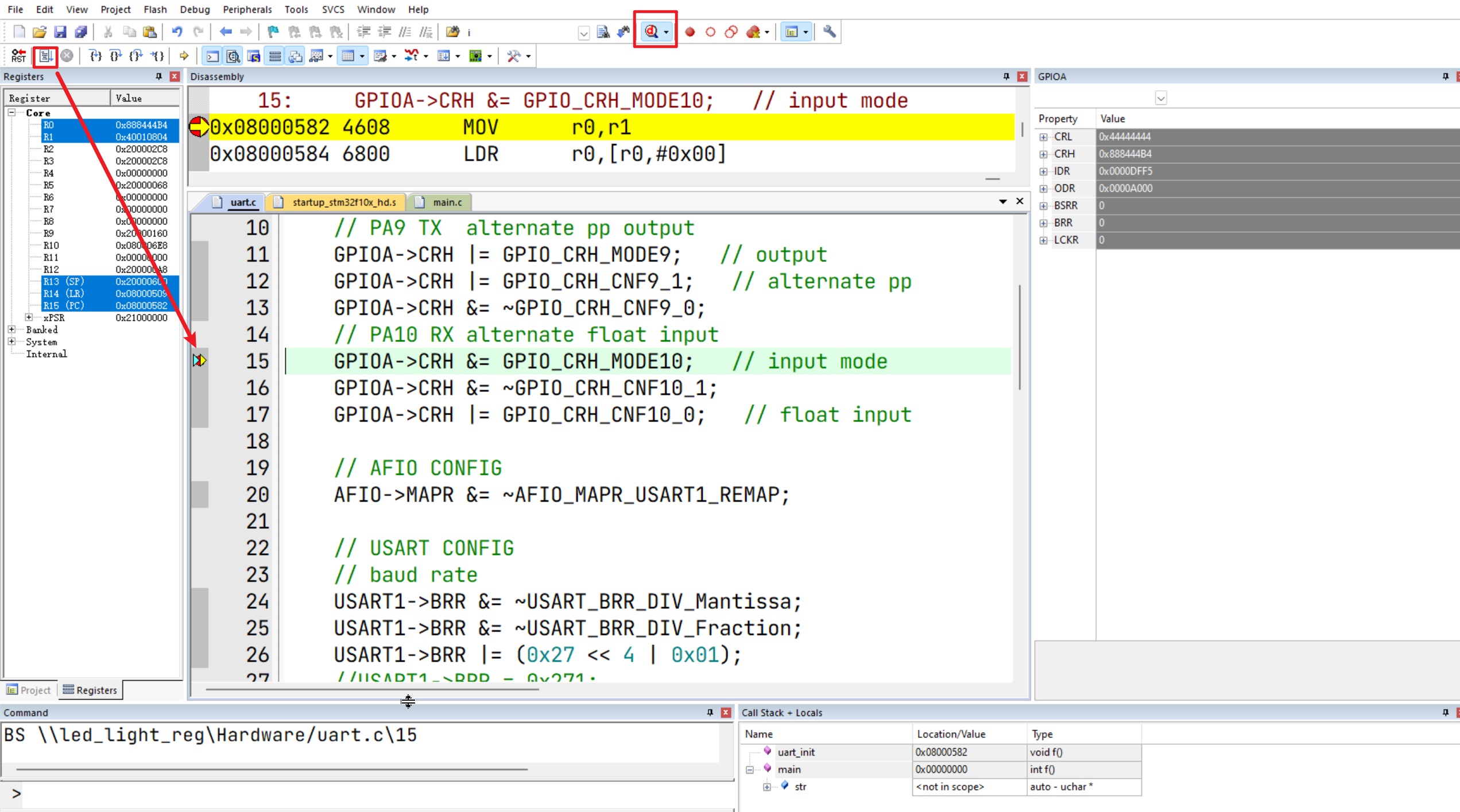
Task: Toggle the Memory window button
Action: coord(347,56)
